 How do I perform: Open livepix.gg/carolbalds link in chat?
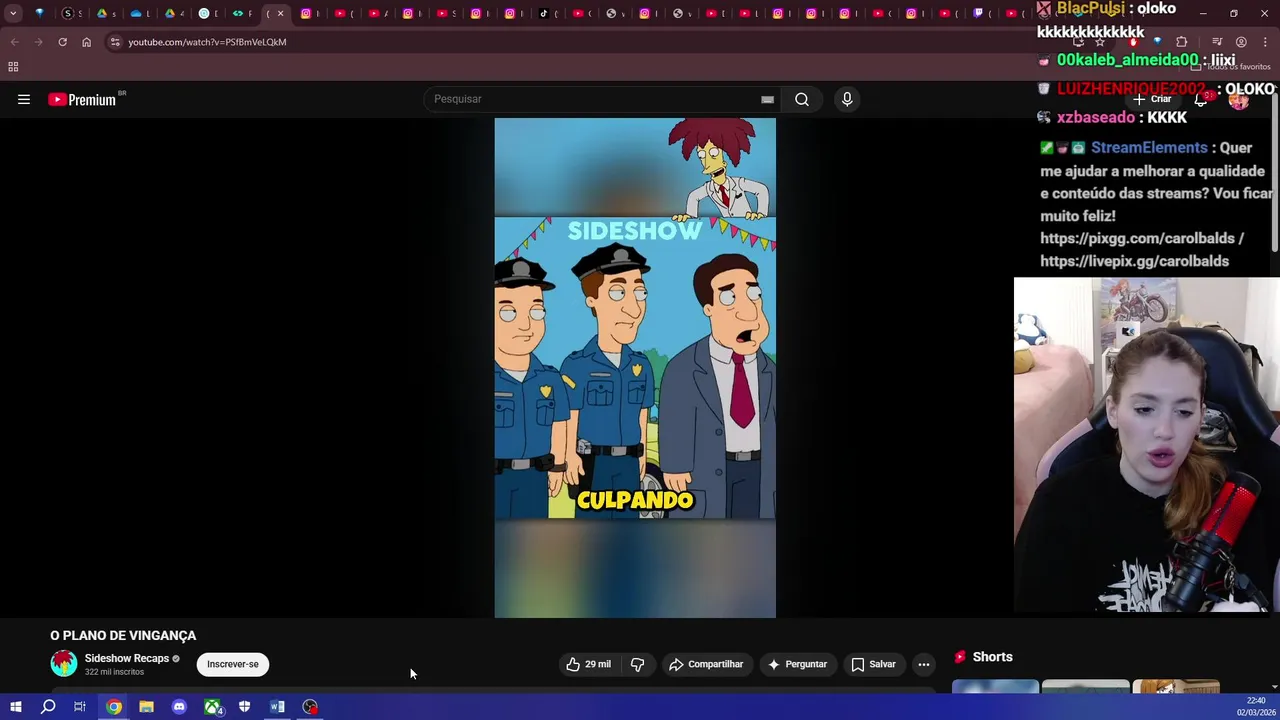click(1134, 261)
